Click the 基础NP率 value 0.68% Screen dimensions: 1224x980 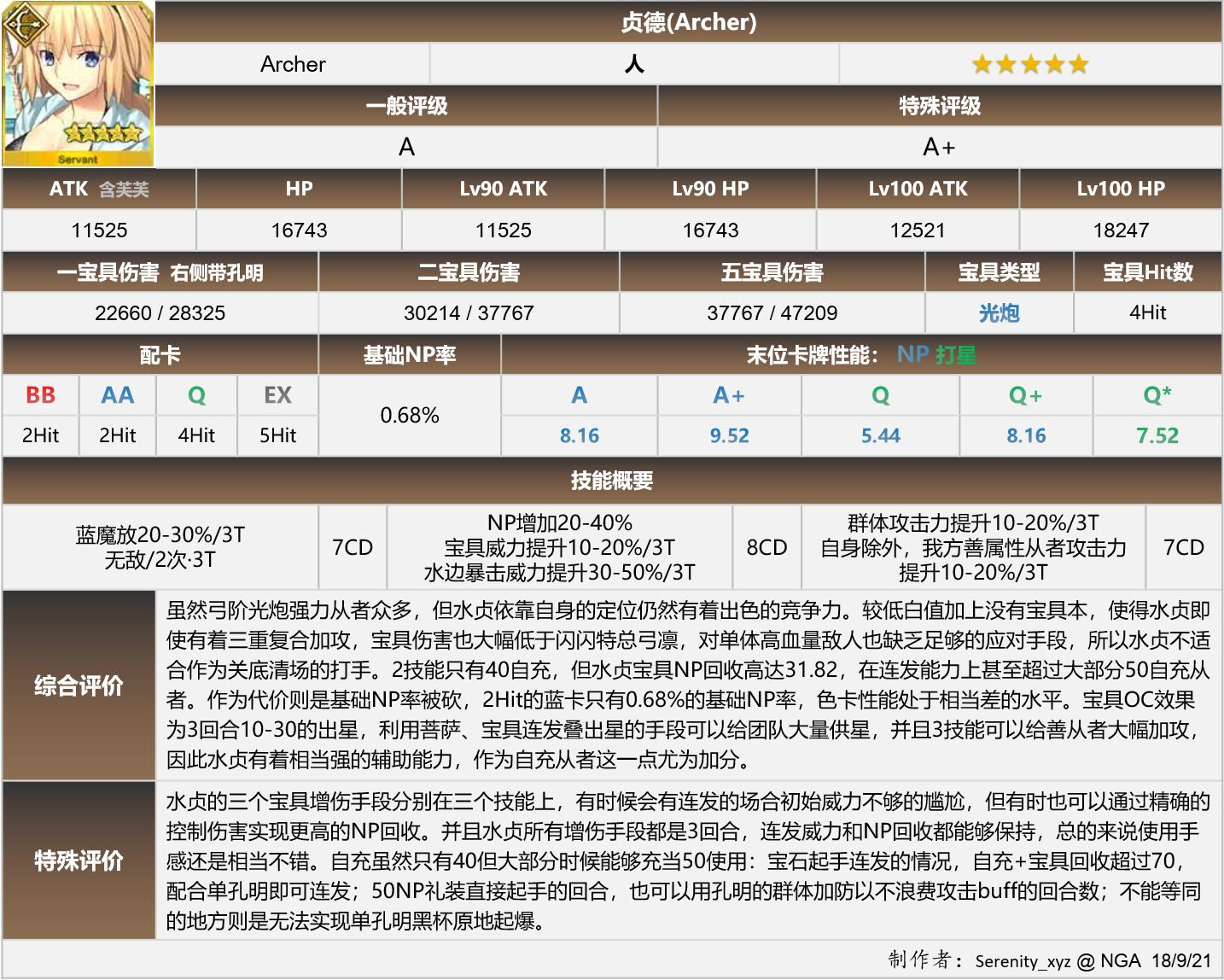[x=409, y=415]
